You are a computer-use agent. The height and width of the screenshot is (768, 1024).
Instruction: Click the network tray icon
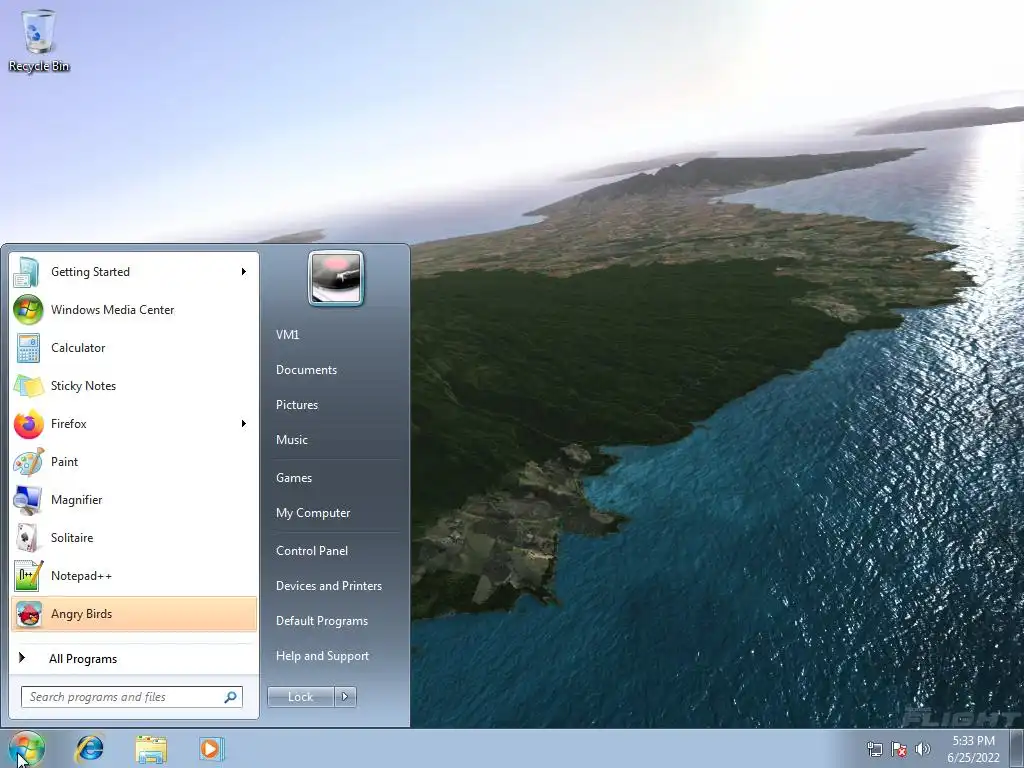[x=874, y=749]
